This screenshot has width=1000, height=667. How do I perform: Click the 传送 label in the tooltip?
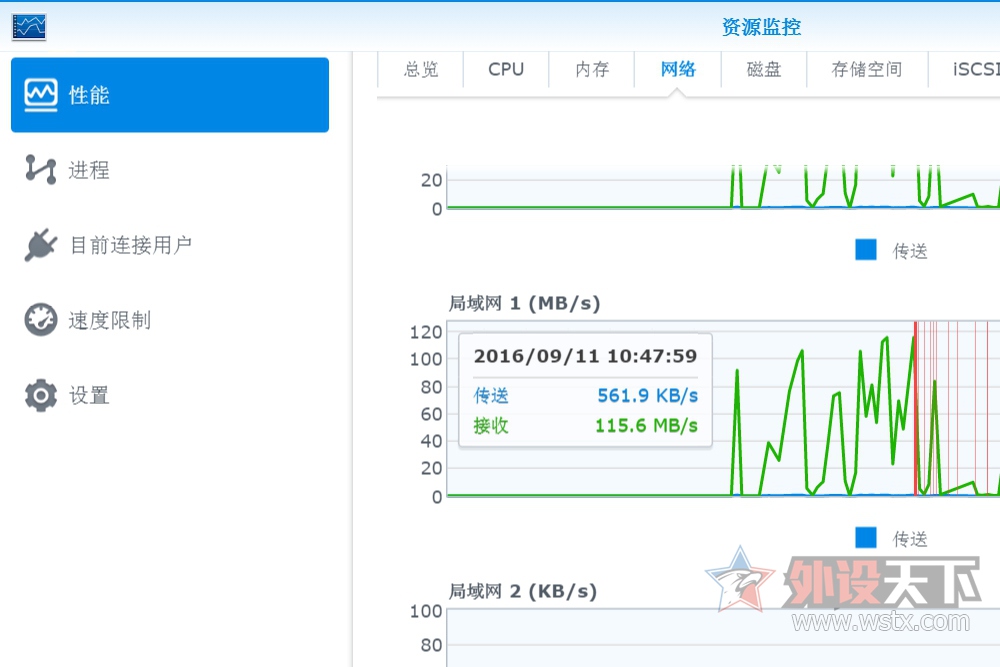click(490, 395)
